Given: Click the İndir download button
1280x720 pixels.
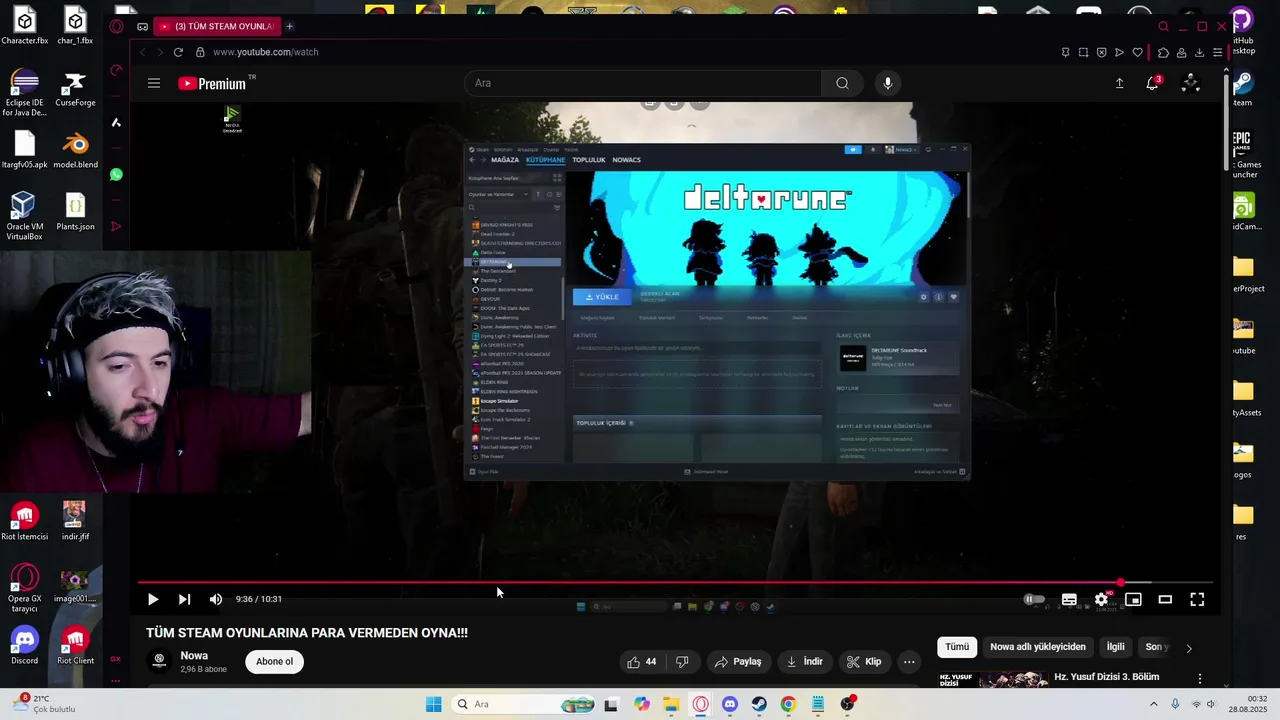Looking at the screenshot, I should click(805, 661).
